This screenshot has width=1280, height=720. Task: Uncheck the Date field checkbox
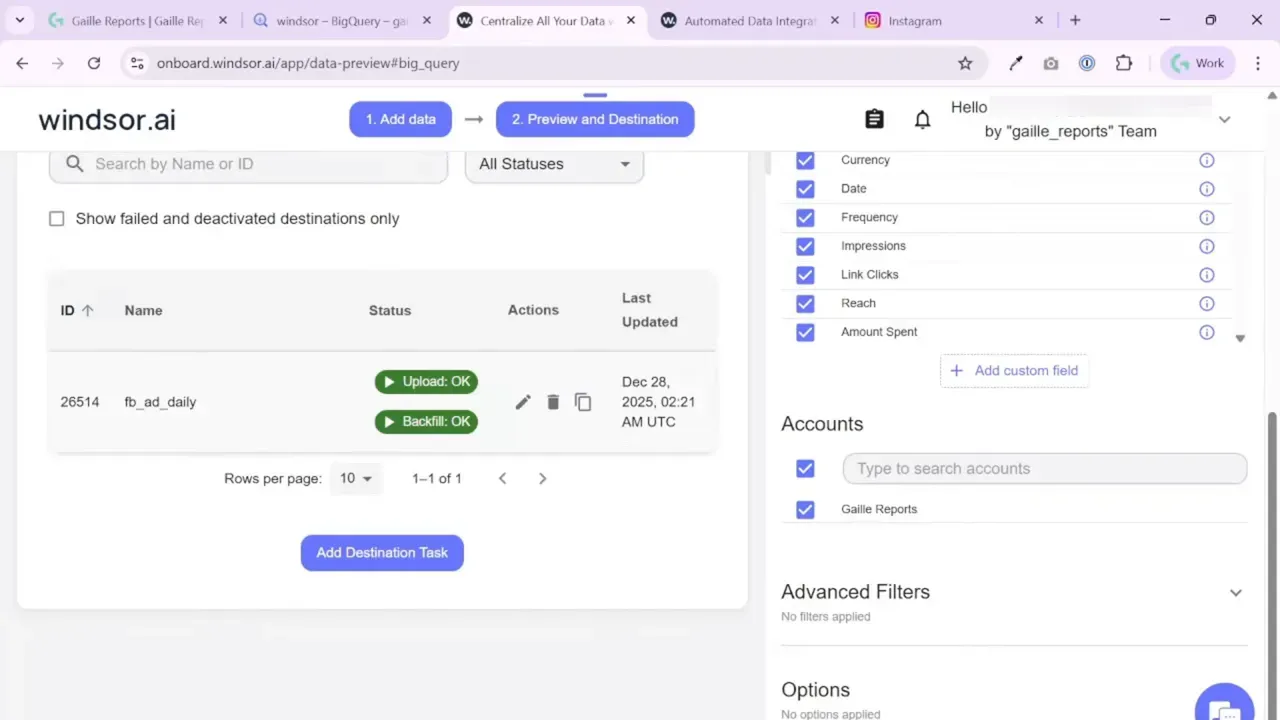click(x=805, y=189)
